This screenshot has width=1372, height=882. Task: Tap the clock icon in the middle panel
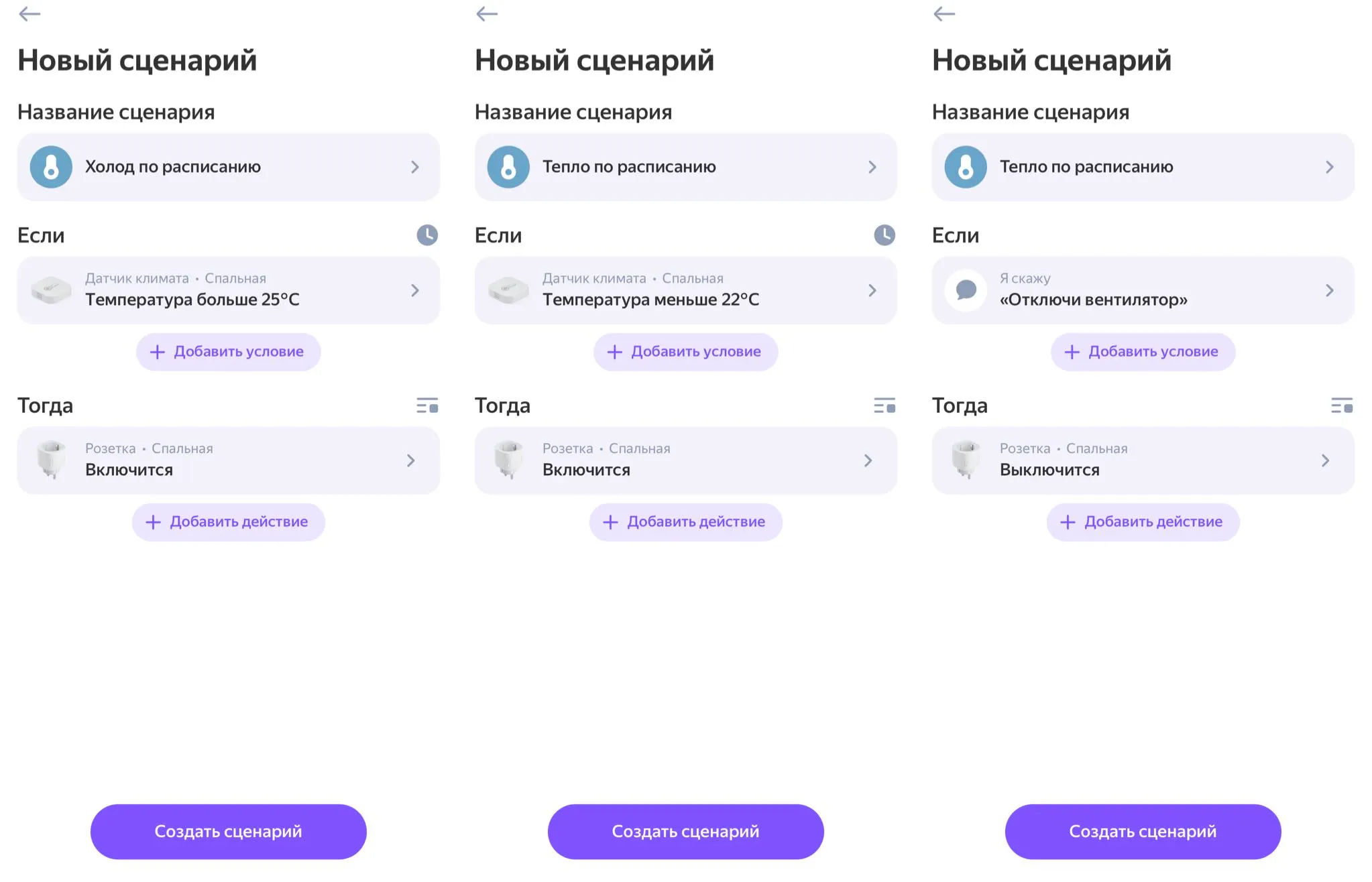coord(884,235)
